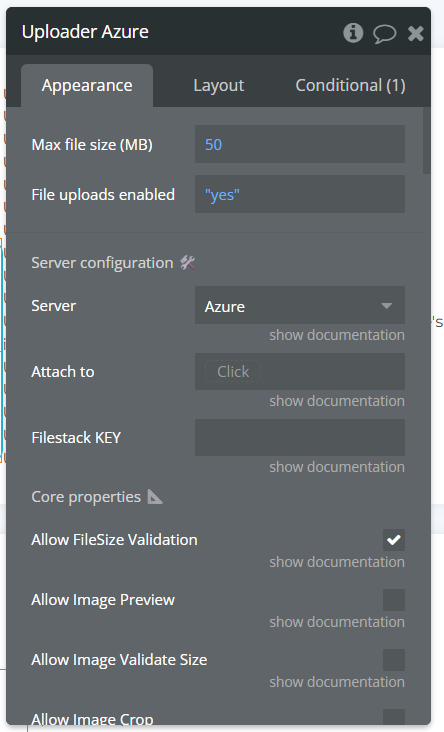
Task: Show documentation for Allow Image Preview
Action: coord(337,622)
